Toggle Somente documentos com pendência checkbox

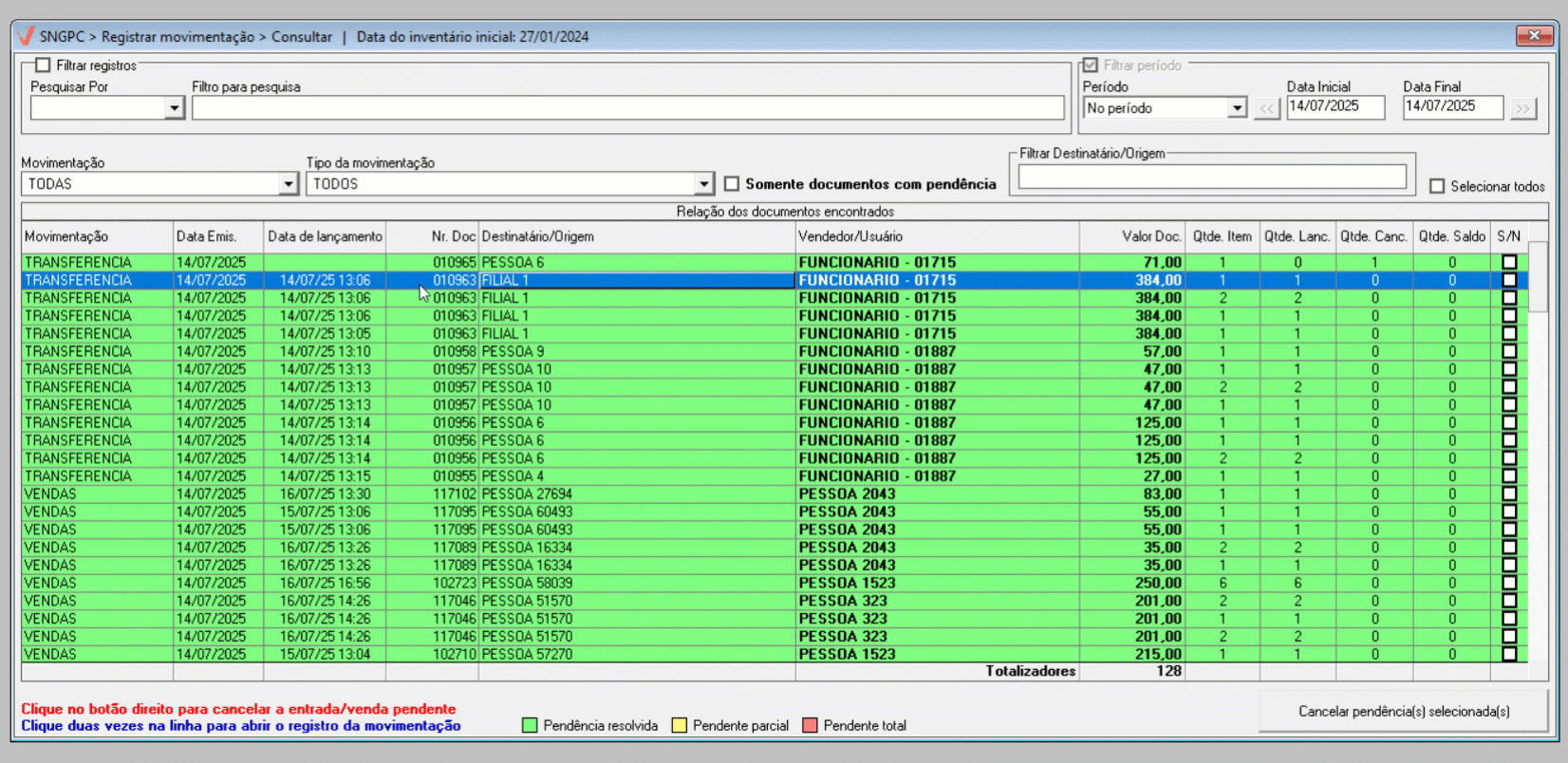732,184
